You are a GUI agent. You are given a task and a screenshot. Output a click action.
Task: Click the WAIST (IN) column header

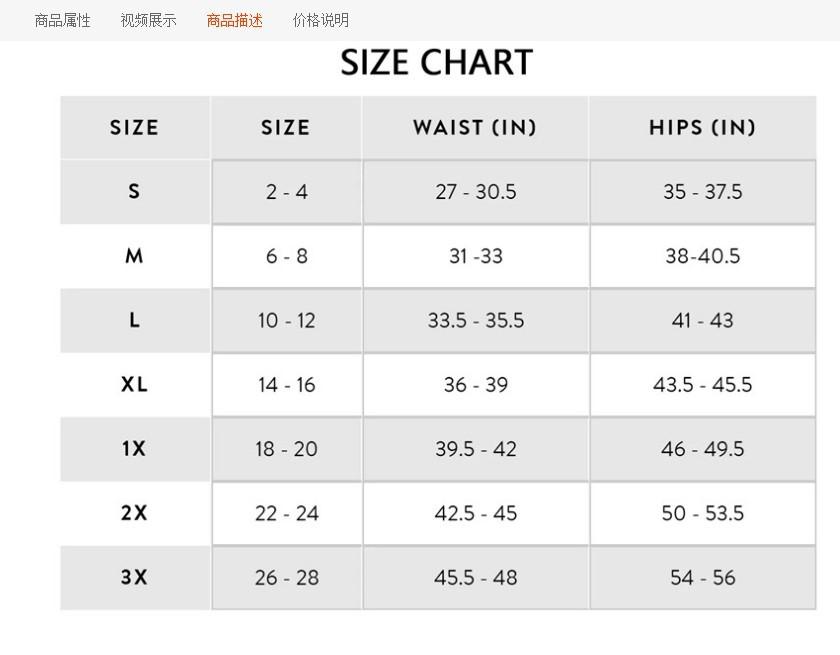click(475, 128)
